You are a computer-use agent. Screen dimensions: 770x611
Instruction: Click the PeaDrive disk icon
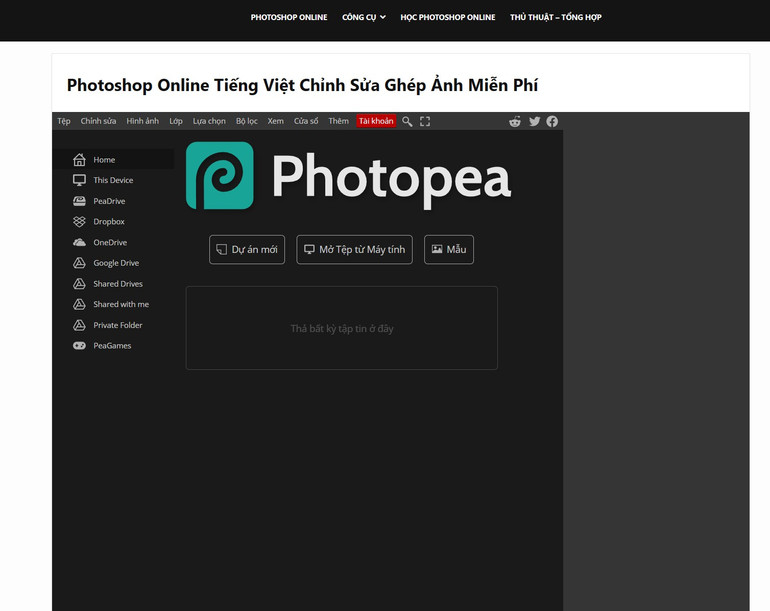pyautogui.click(x=79, y=201)
